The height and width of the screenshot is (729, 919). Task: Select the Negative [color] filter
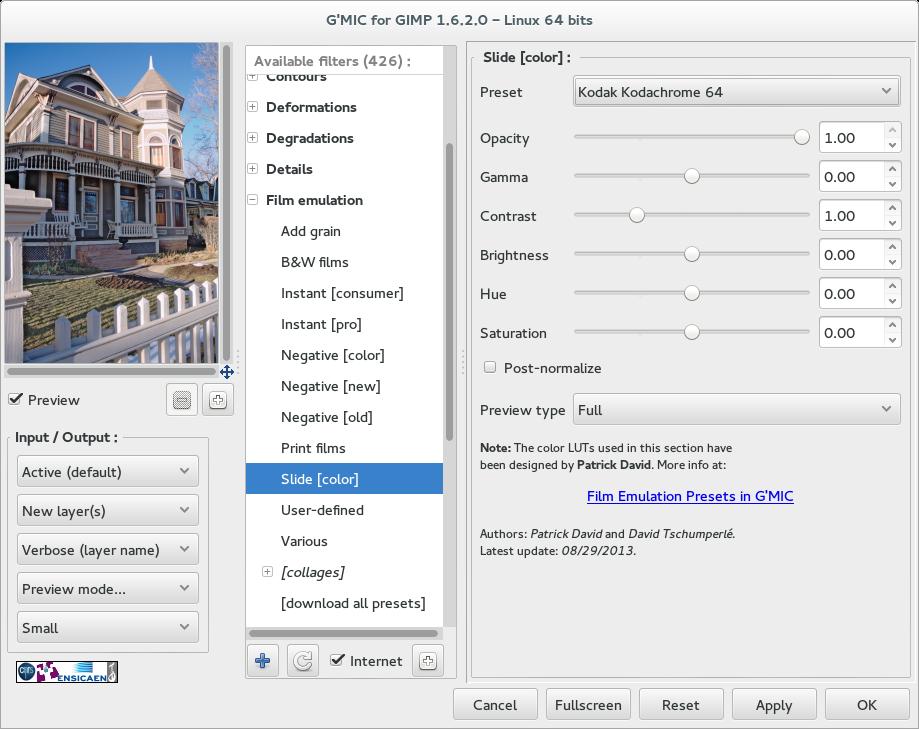(x=332, y=355)
